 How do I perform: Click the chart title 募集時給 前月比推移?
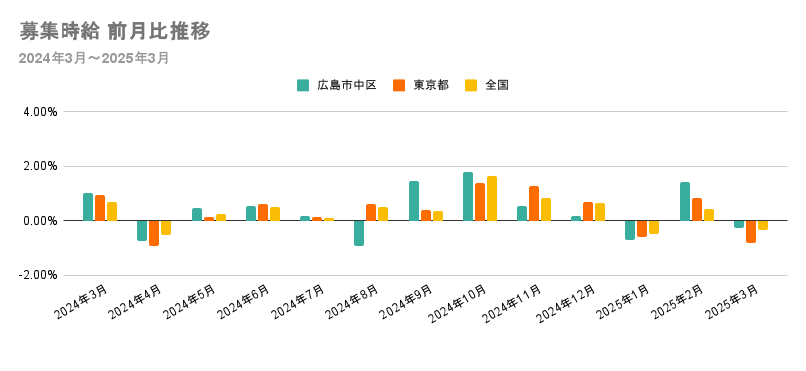(x=115, y=32)
